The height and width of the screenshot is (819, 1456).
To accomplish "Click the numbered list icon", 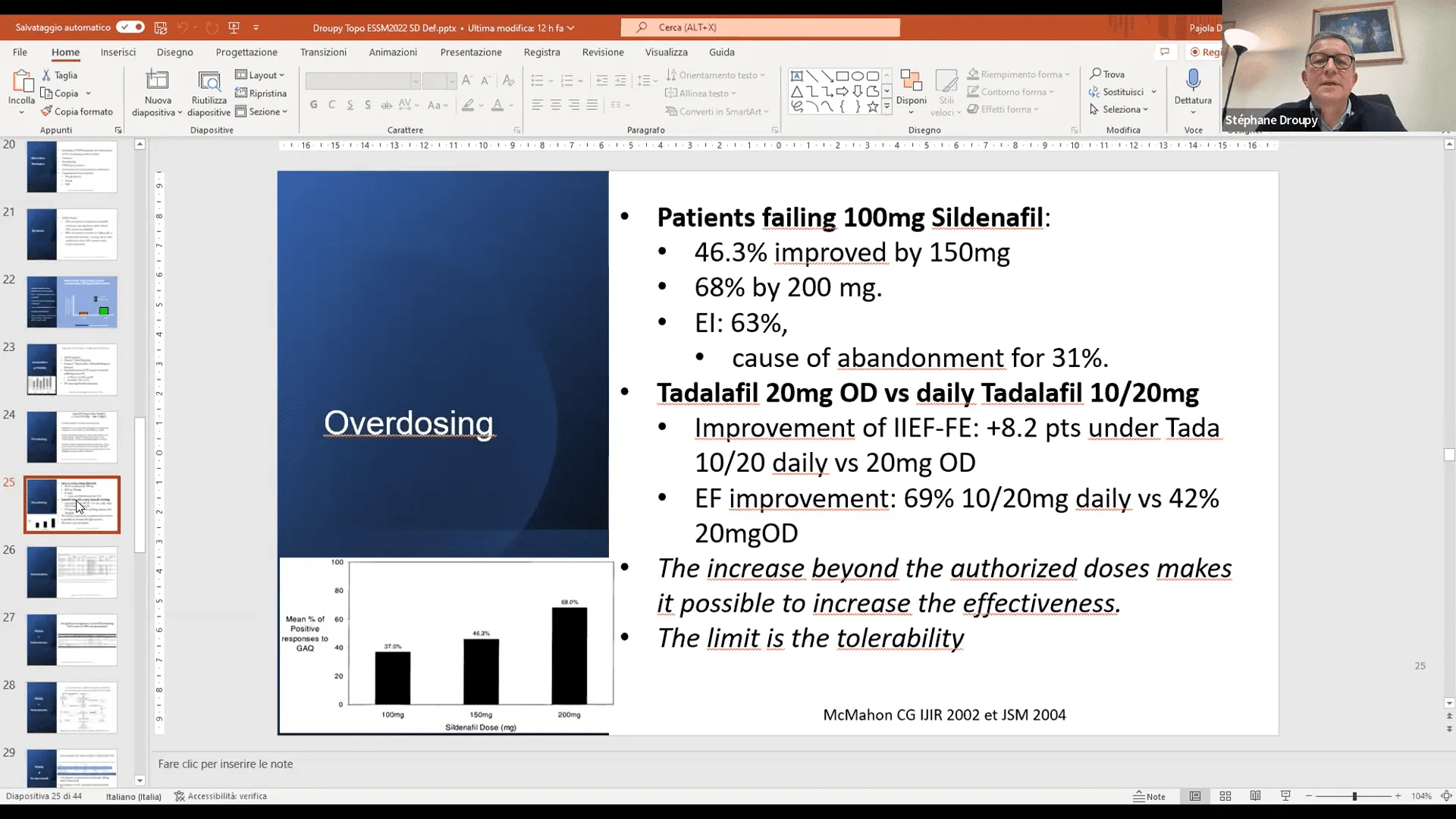I will 566,80.
